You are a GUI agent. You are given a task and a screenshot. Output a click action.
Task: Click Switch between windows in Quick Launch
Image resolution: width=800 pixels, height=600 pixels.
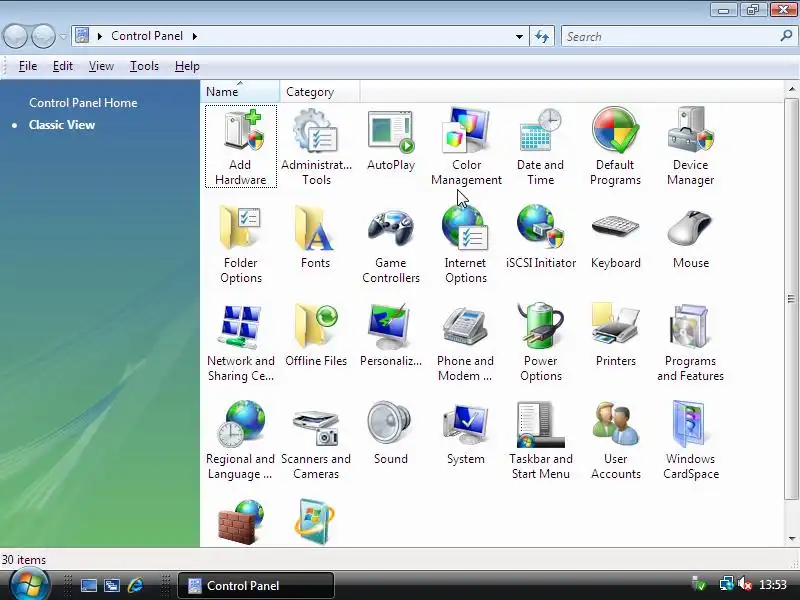tap(112, 585)
